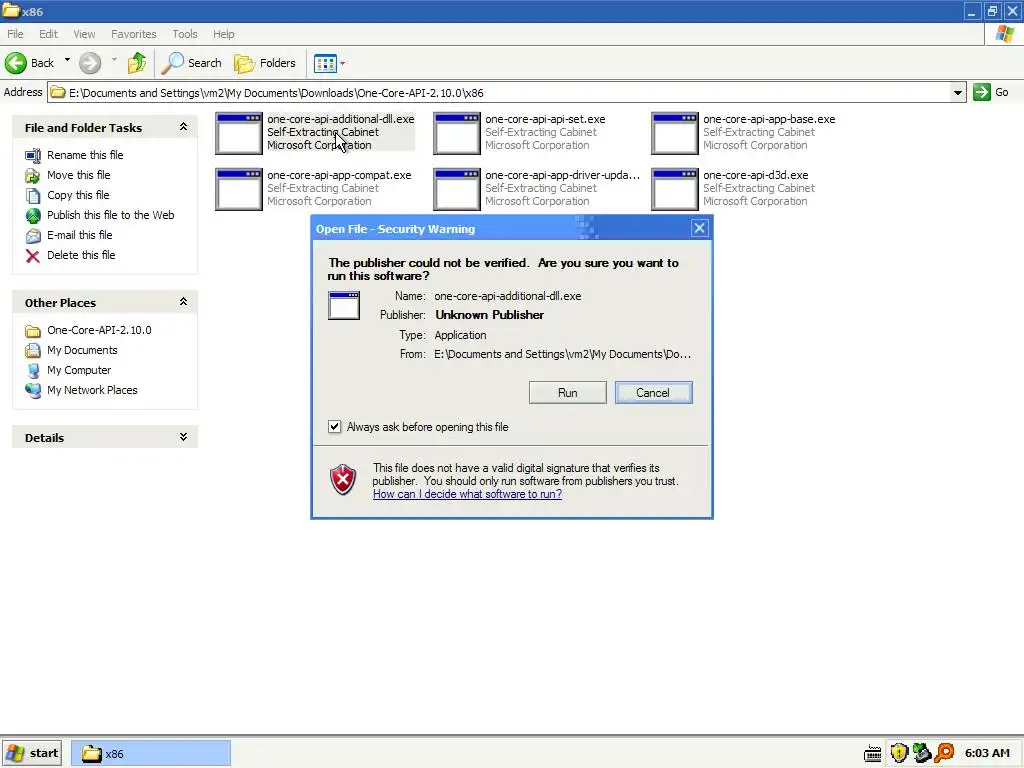Image resolution: width=1024 pixels, height=768 pixels.
Task: Click the orange magnifier tray icon
Action: coord(944,753)
